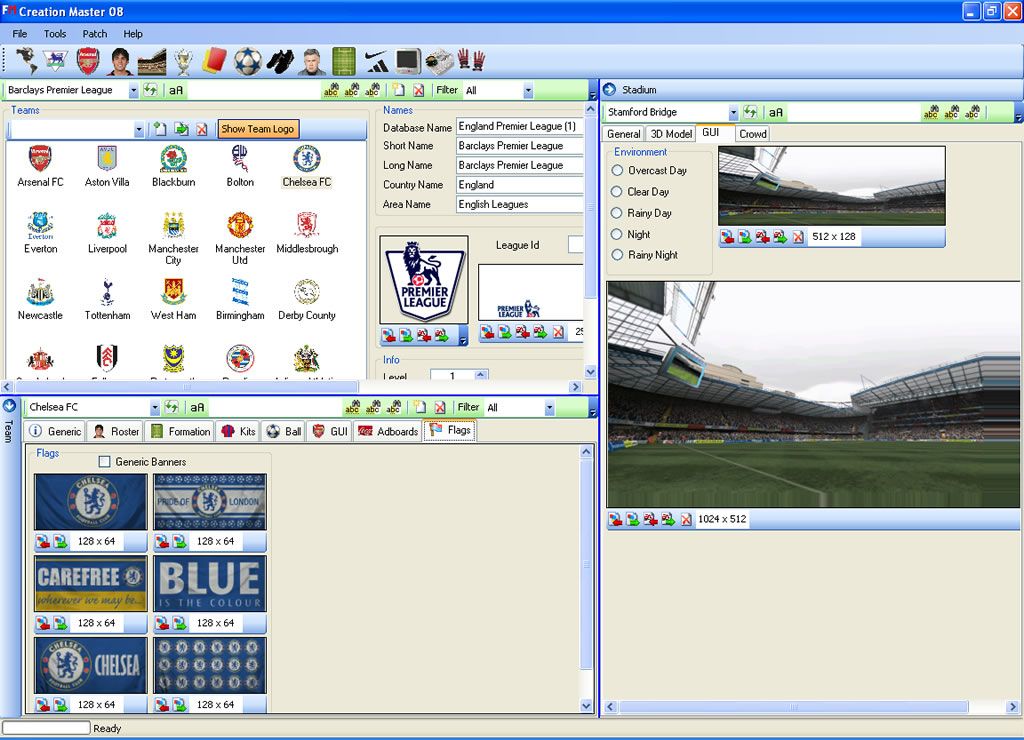Open the Barclays Premier League dropdown
Viewport: 1024px width, 740px height.
133,90
